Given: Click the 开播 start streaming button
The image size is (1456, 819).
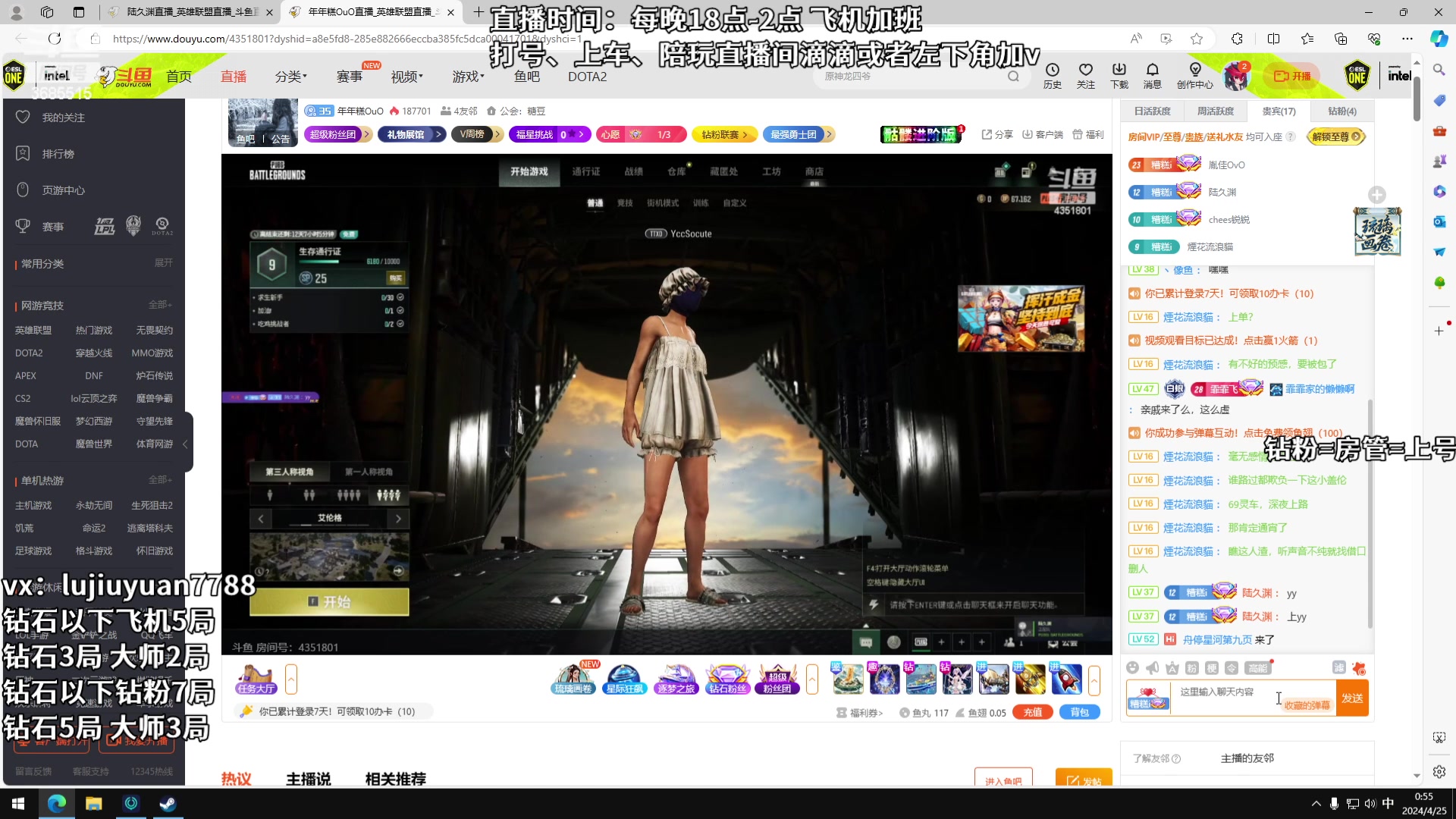Looking at the screenshot, I should click(x=1292, y=76).
